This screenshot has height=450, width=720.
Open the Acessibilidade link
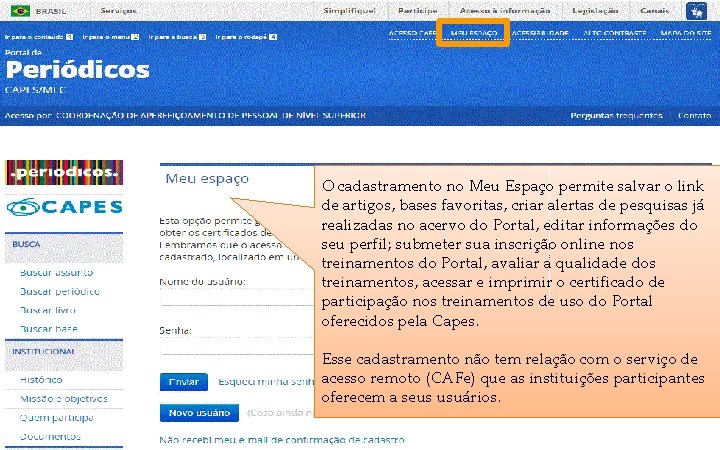point(540,33)
